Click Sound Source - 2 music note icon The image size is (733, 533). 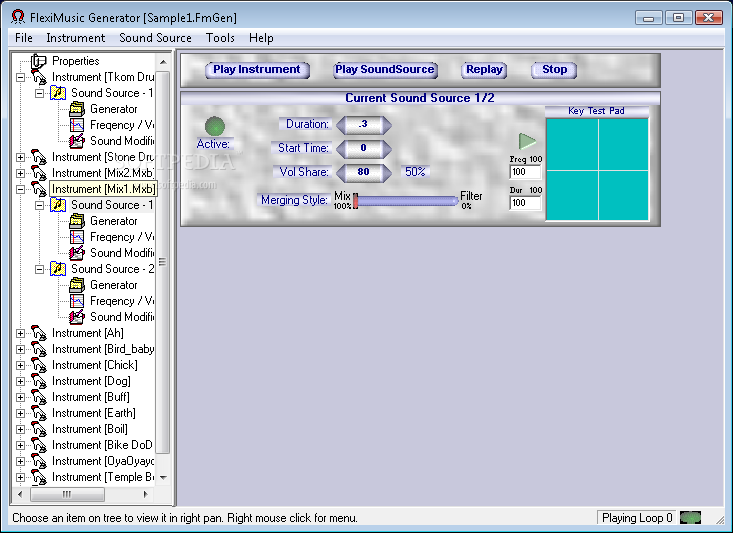tap(58, 269)
